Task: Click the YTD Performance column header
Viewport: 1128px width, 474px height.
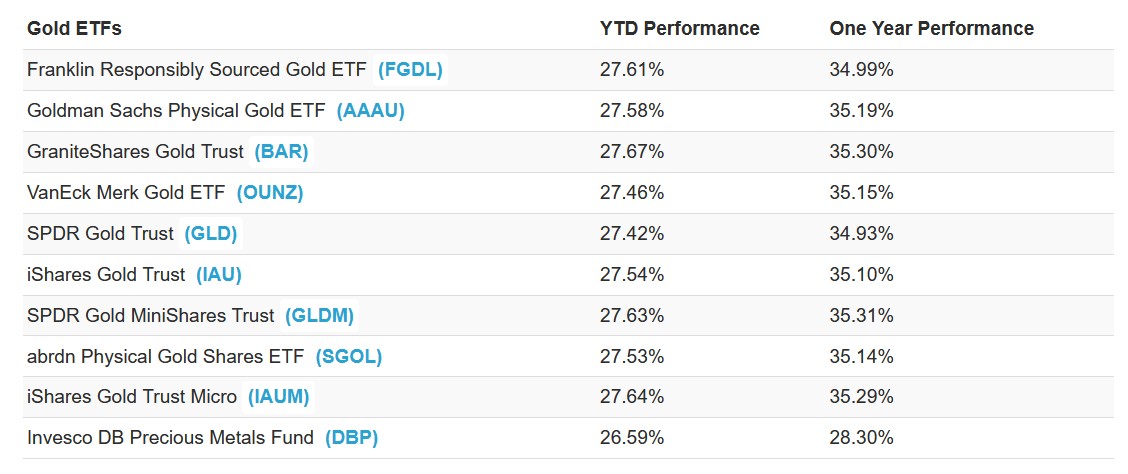Action: pyautogui.click(x=677, y=28)
